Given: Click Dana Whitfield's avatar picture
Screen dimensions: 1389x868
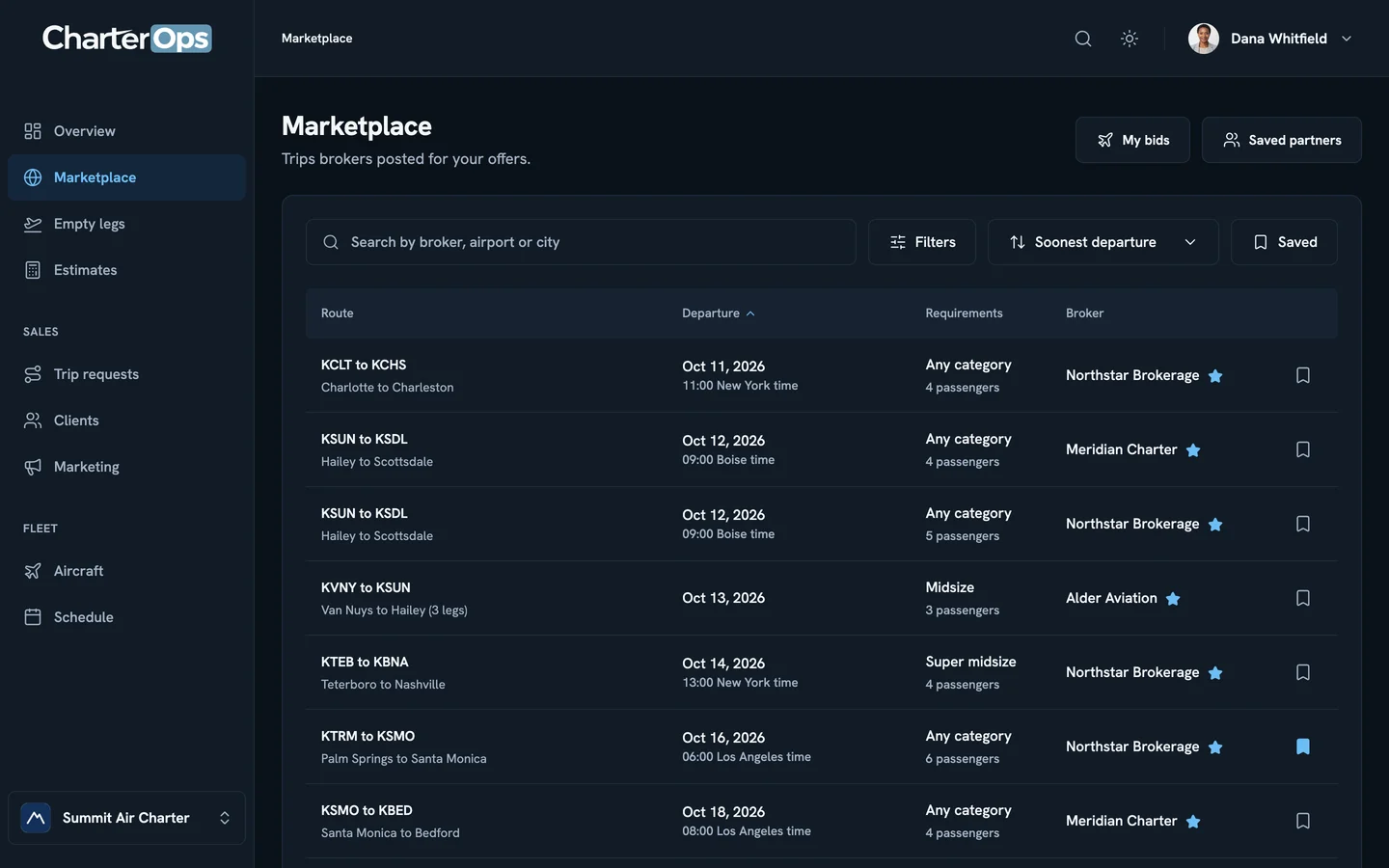Looking at the screenshot, I should 1204,39.
